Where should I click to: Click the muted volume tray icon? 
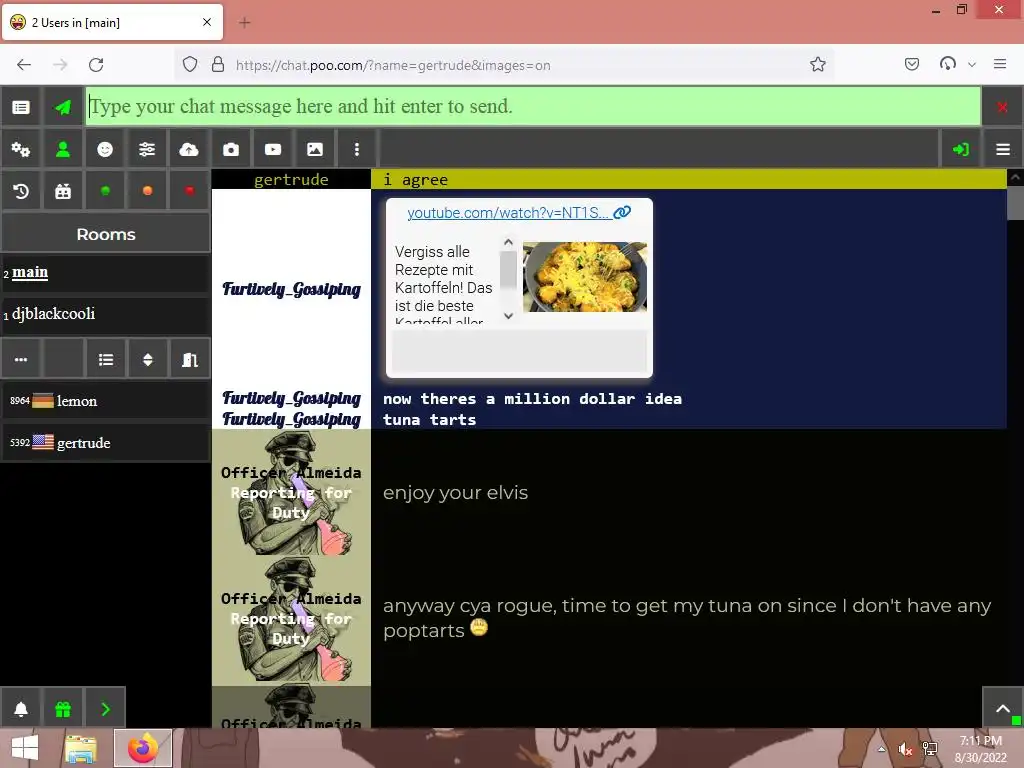[905, 749]
